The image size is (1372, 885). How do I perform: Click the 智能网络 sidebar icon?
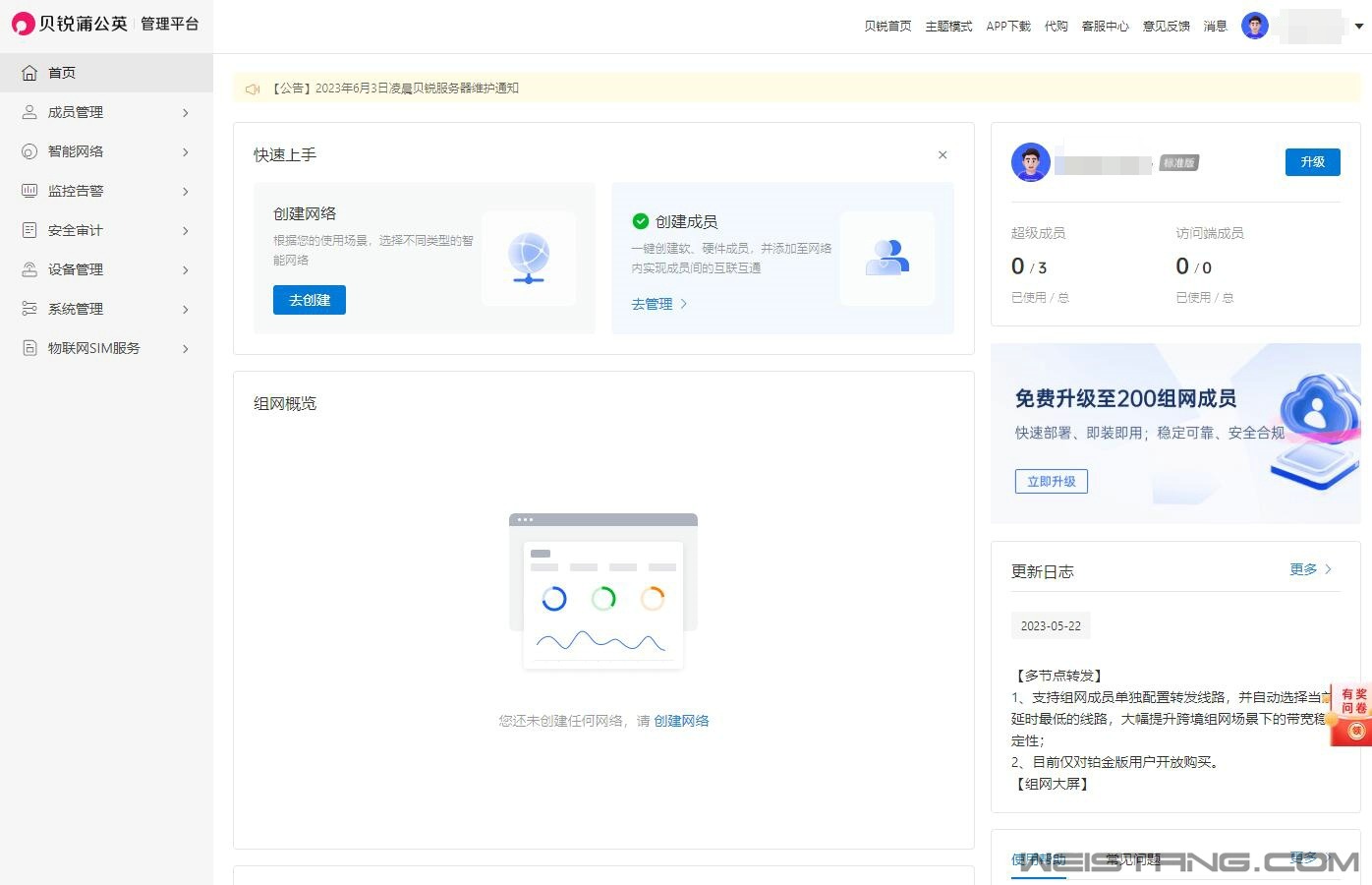coord(29,151)
